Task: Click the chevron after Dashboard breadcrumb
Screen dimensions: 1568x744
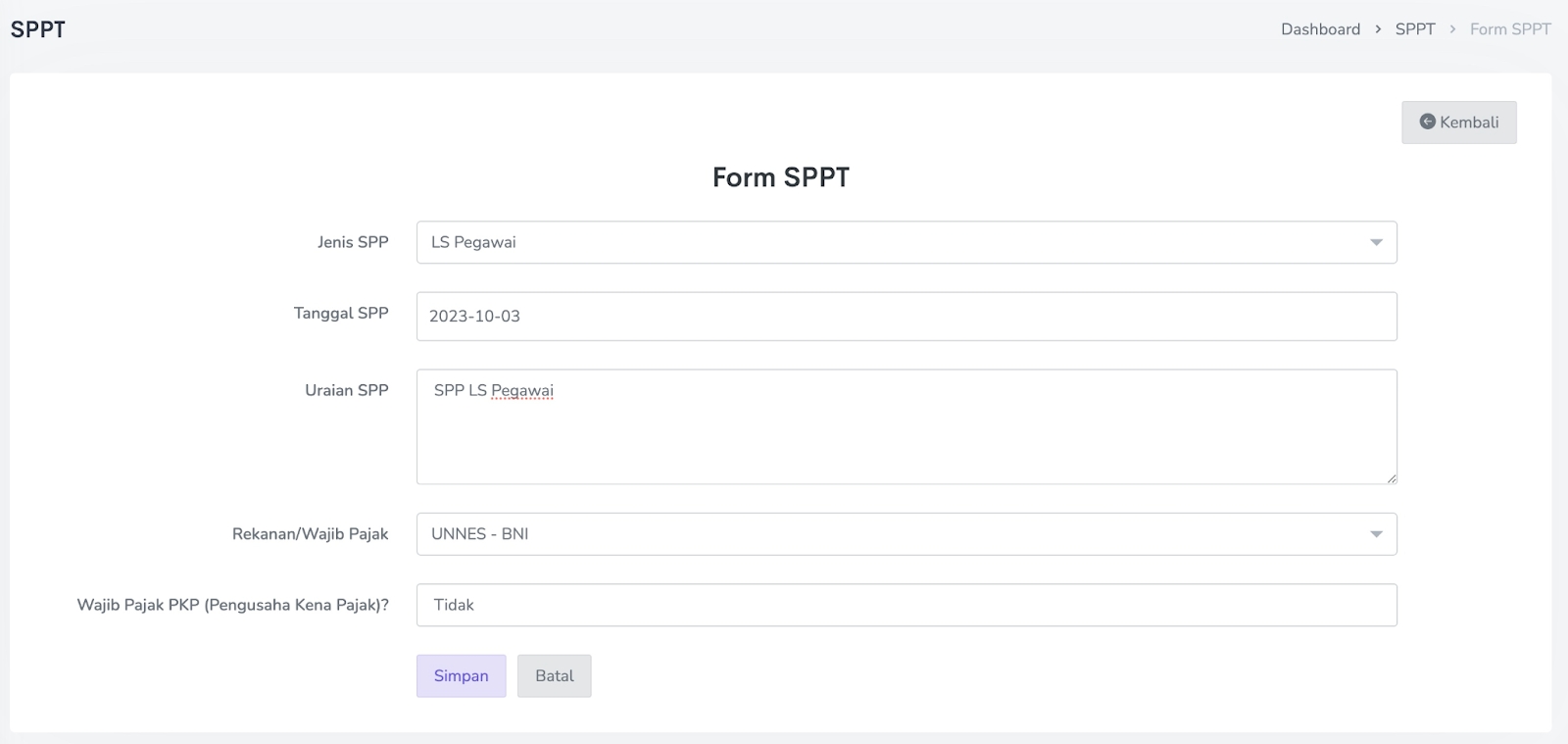Action: (1378, 29)
